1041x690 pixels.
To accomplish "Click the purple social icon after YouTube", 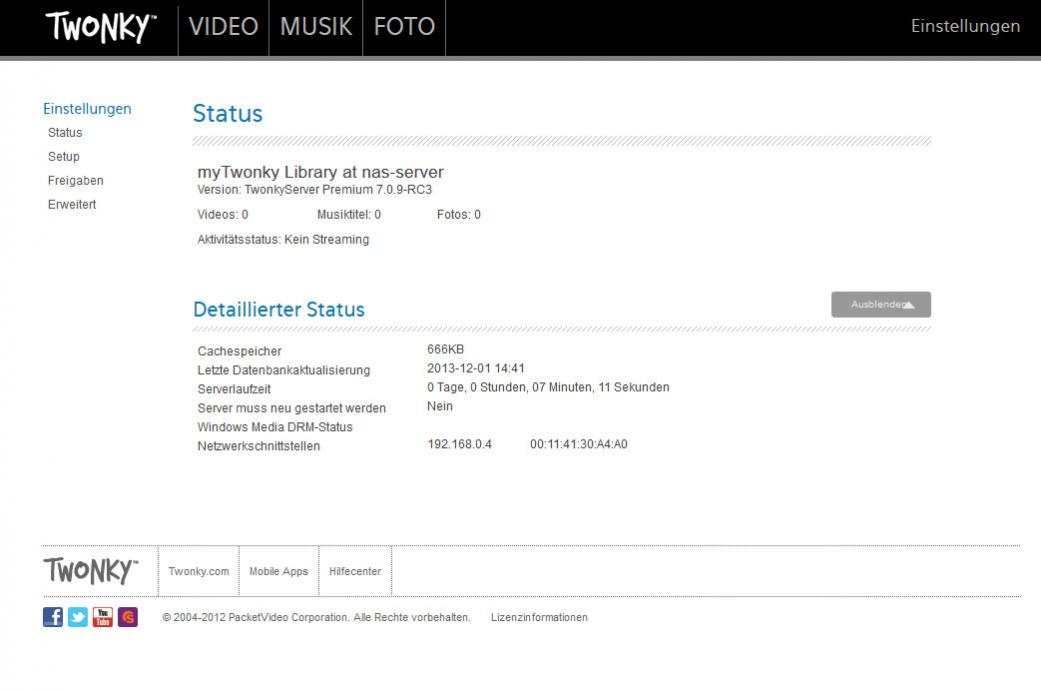I will (127, 617).
